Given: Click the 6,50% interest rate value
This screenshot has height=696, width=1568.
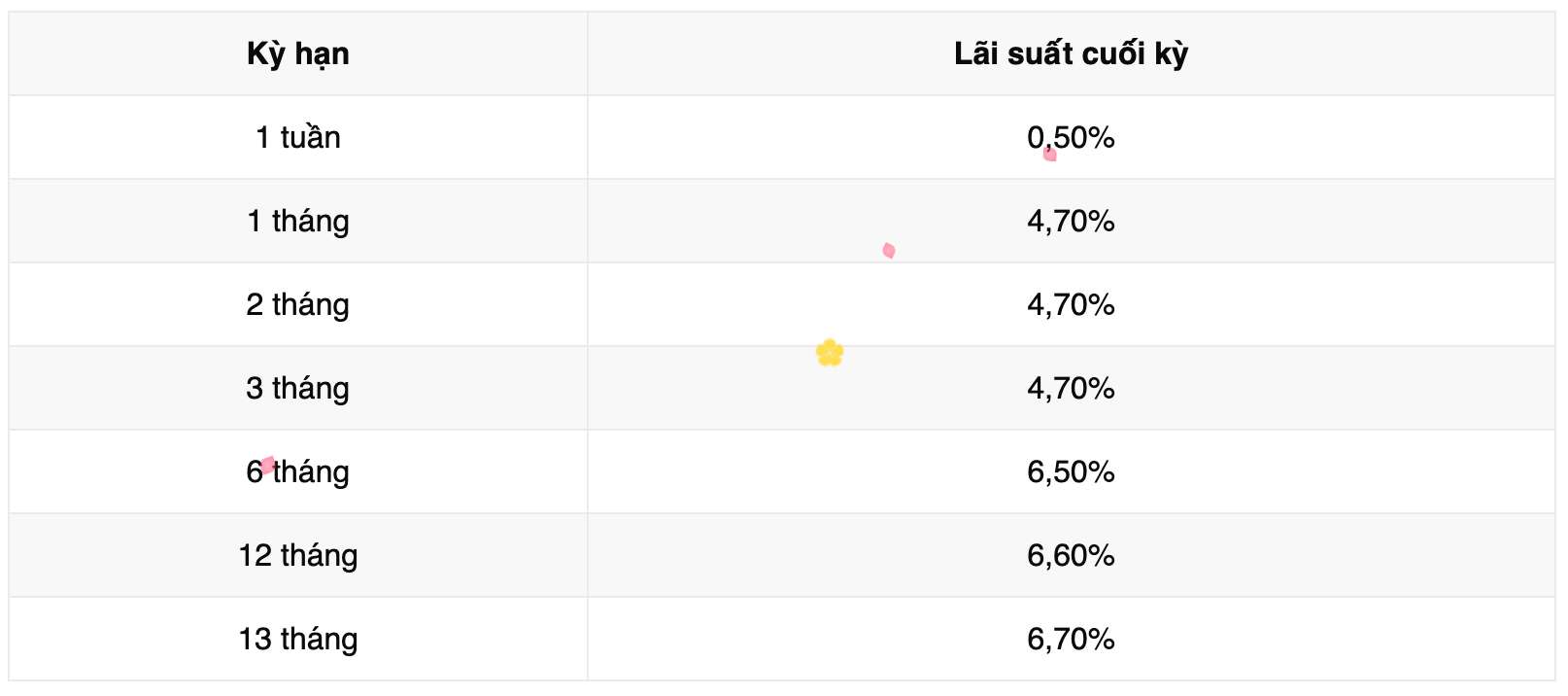Looking at the screenshot, I should 1071,471.
